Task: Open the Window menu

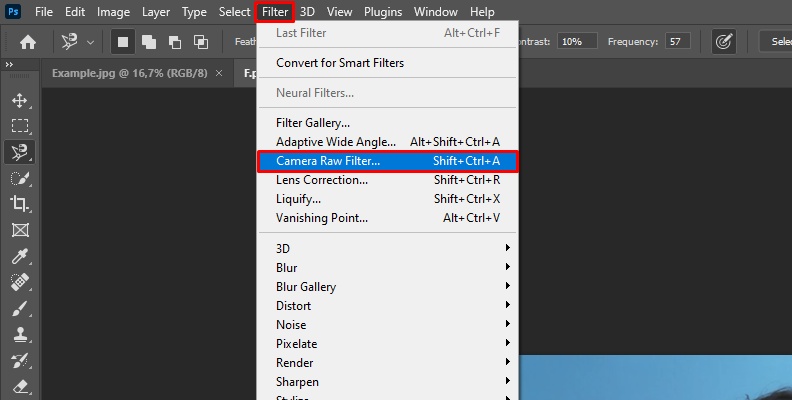Action: (x=435, y=12)
